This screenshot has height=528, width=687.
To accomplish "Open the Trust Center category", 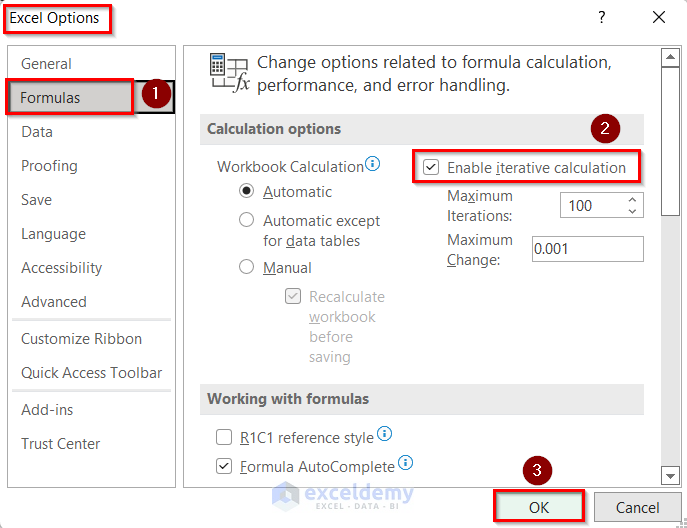I will pyautogui.click(x=60, y=444).
